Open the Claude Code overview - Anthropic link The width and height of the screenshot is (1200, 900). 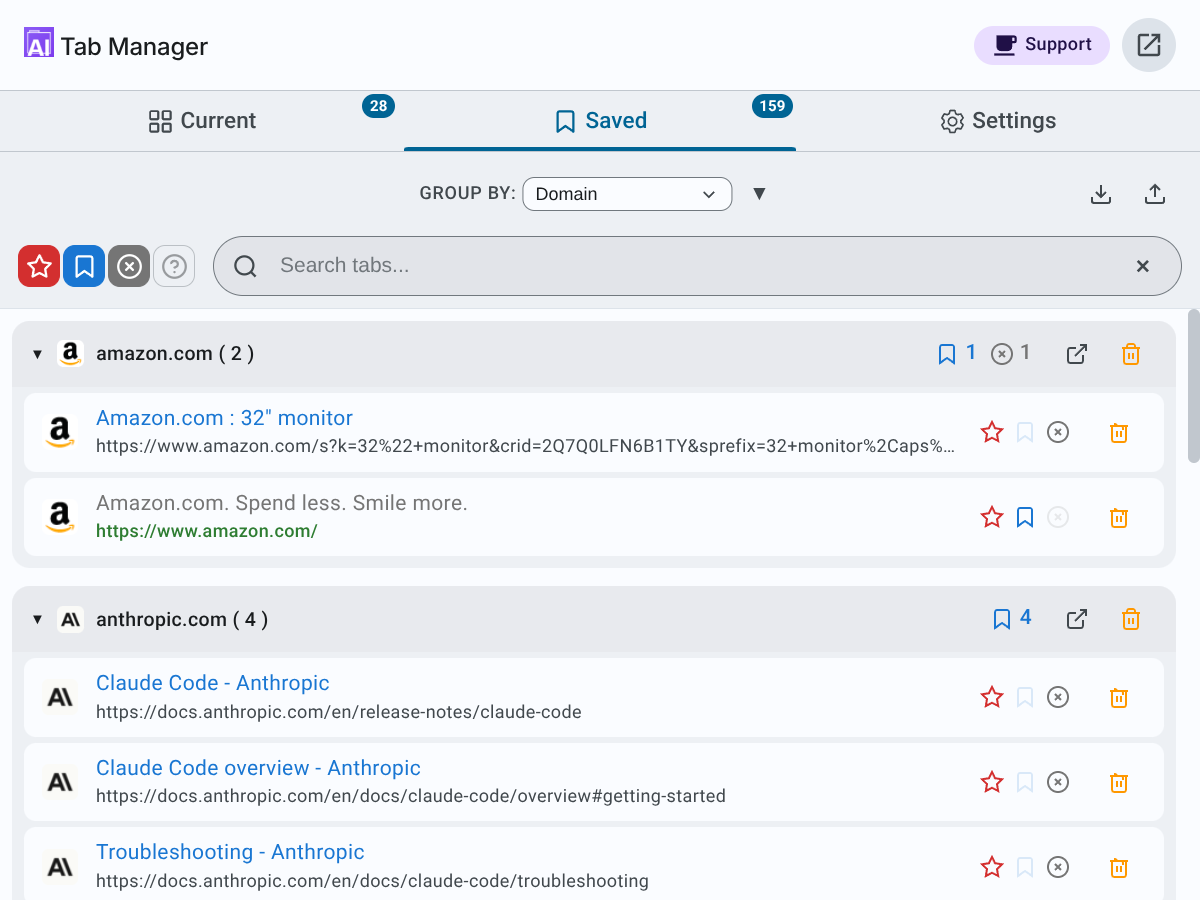pyautogui.click(x=258, y=768)
